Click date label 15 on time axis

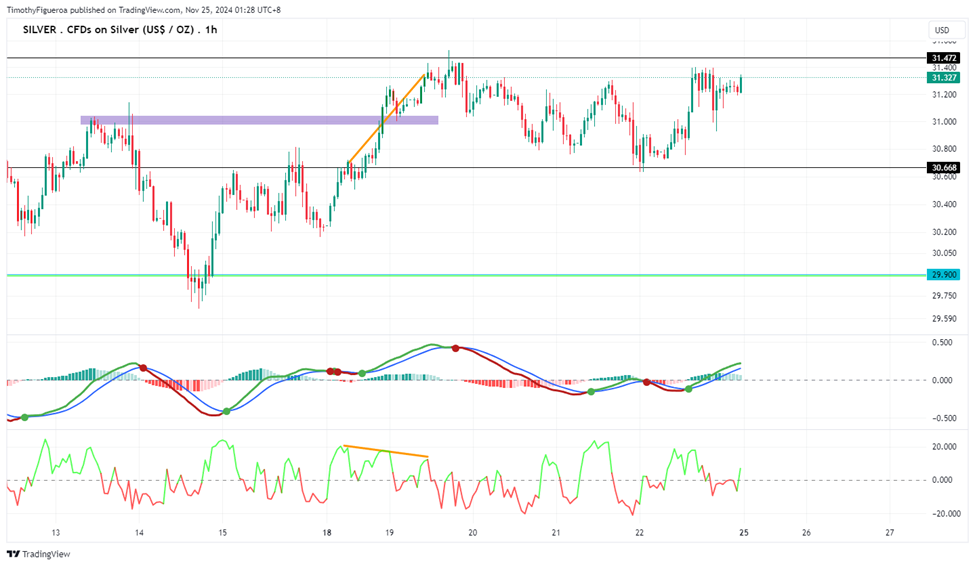click(223, 532)
